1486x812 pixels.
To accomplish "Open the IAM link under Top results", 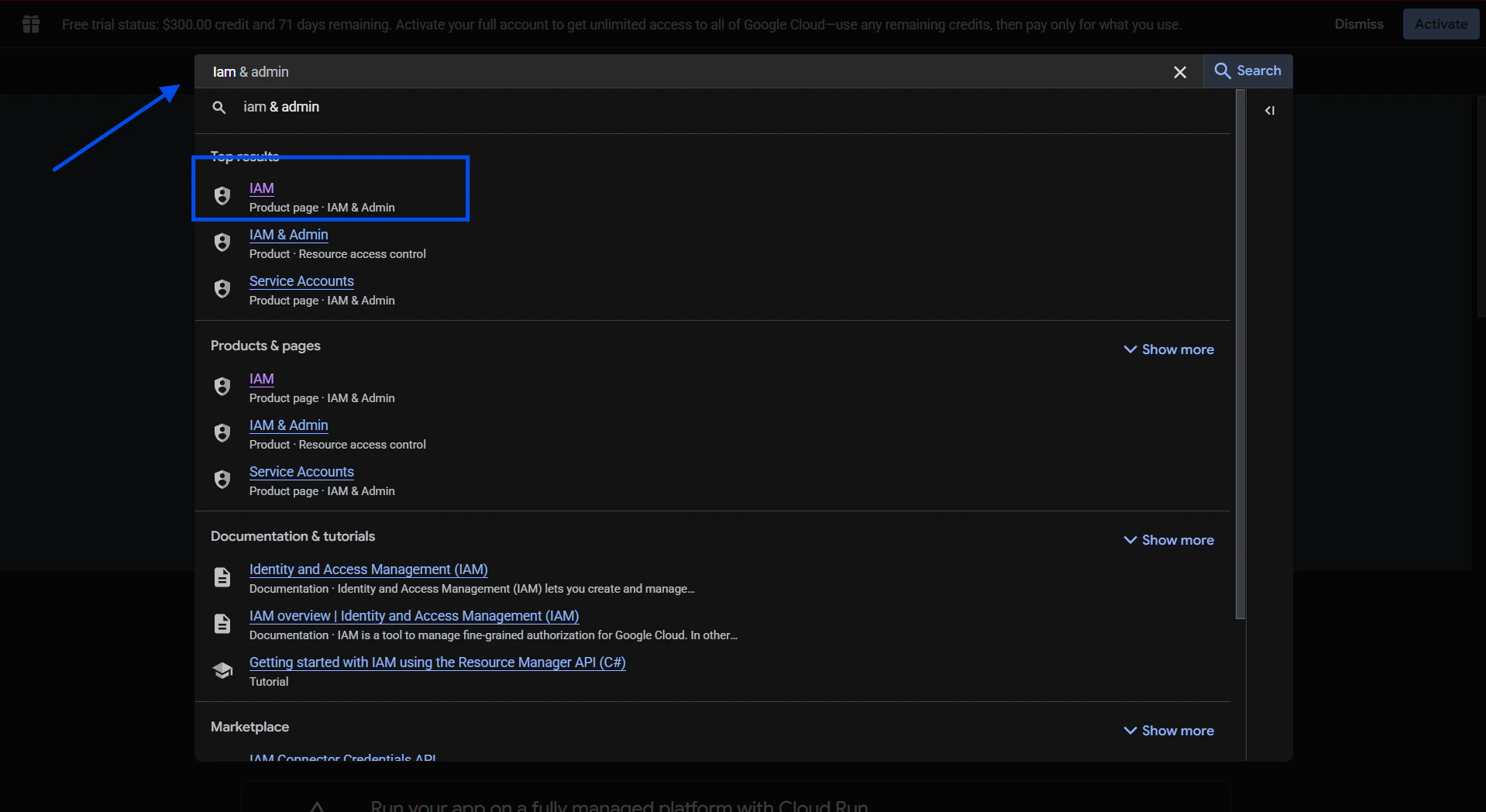I will coord(262,188).
